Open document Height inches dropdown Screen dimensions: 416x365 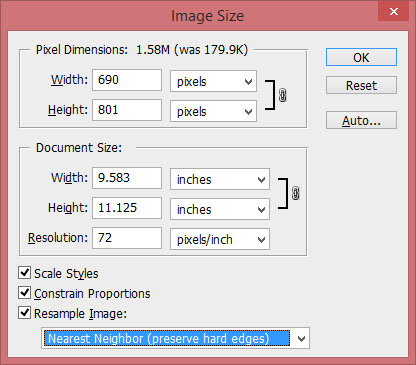point(220,209)
